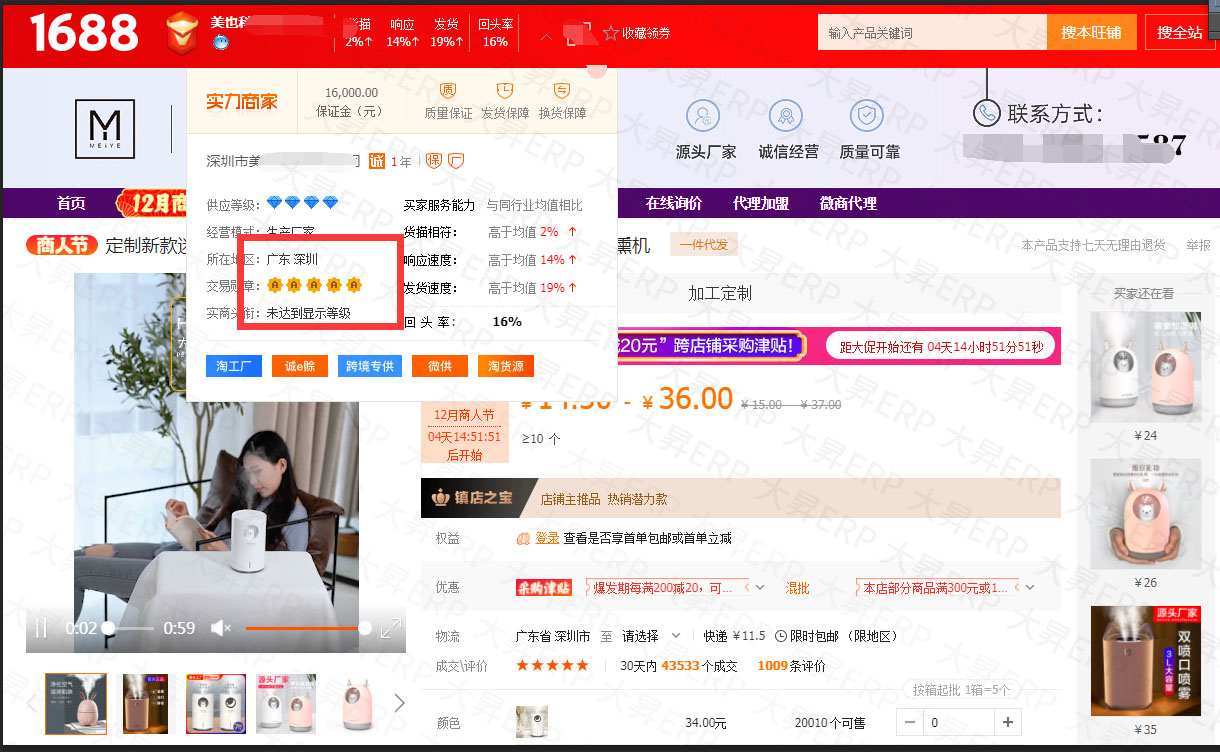The image size is (1220, 752).
Task: Open the ¥26 recommended pink humidifier image
Action: point(1146,514)
